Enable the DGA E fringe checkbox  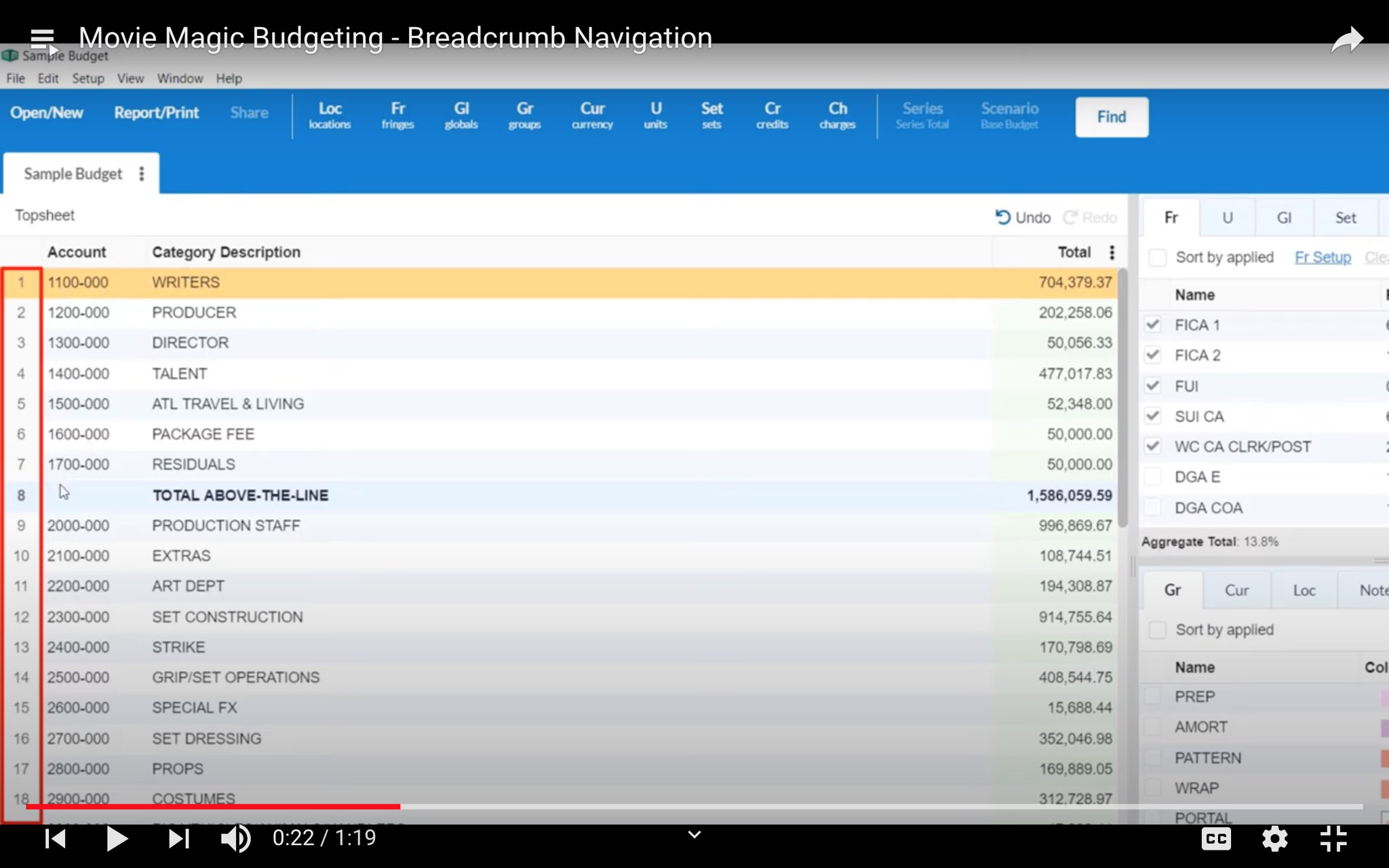click(x=1153, y=477)
